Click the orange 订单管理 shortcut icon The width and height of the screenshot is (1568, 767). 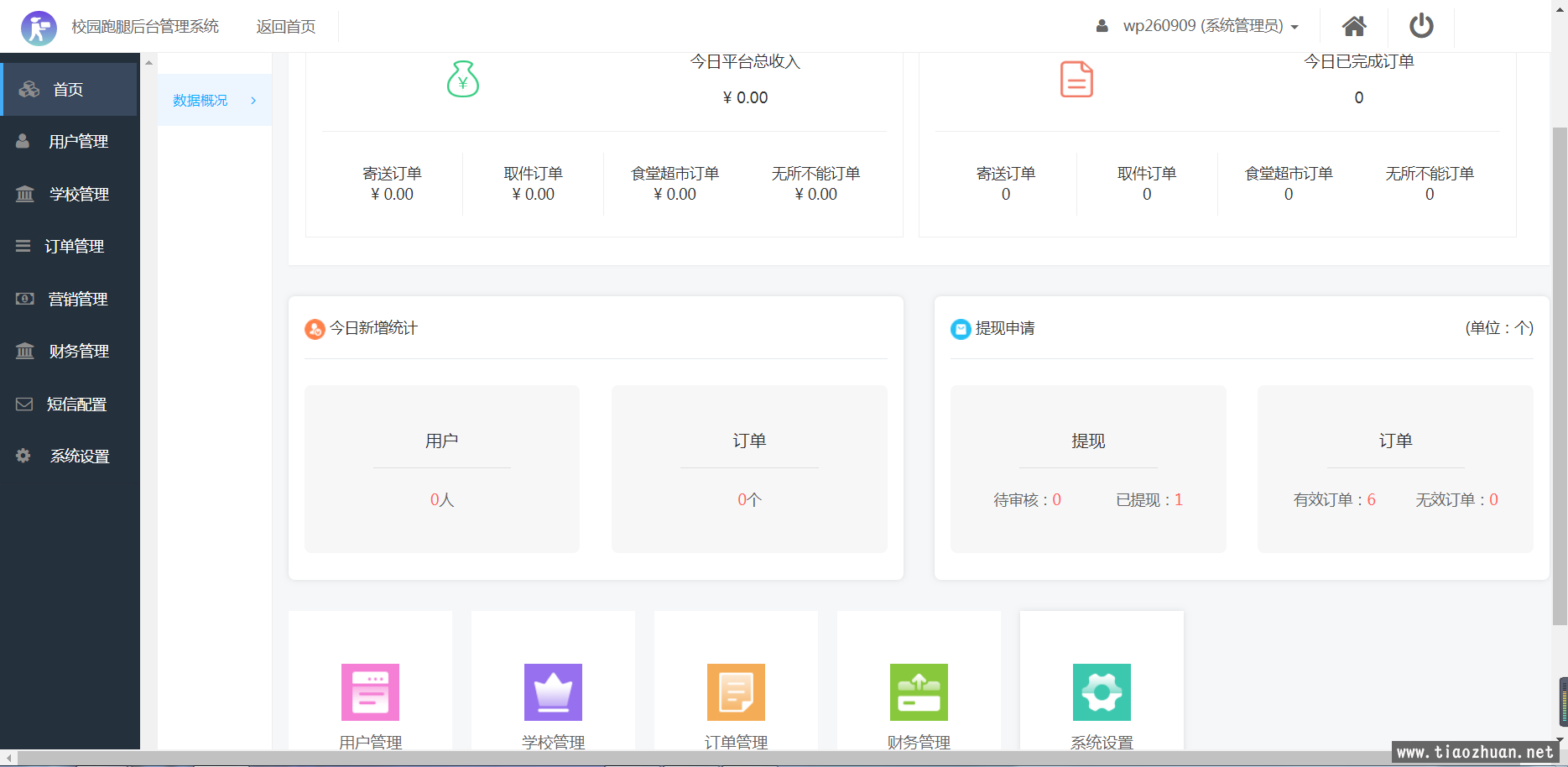(x=737, y=692)
